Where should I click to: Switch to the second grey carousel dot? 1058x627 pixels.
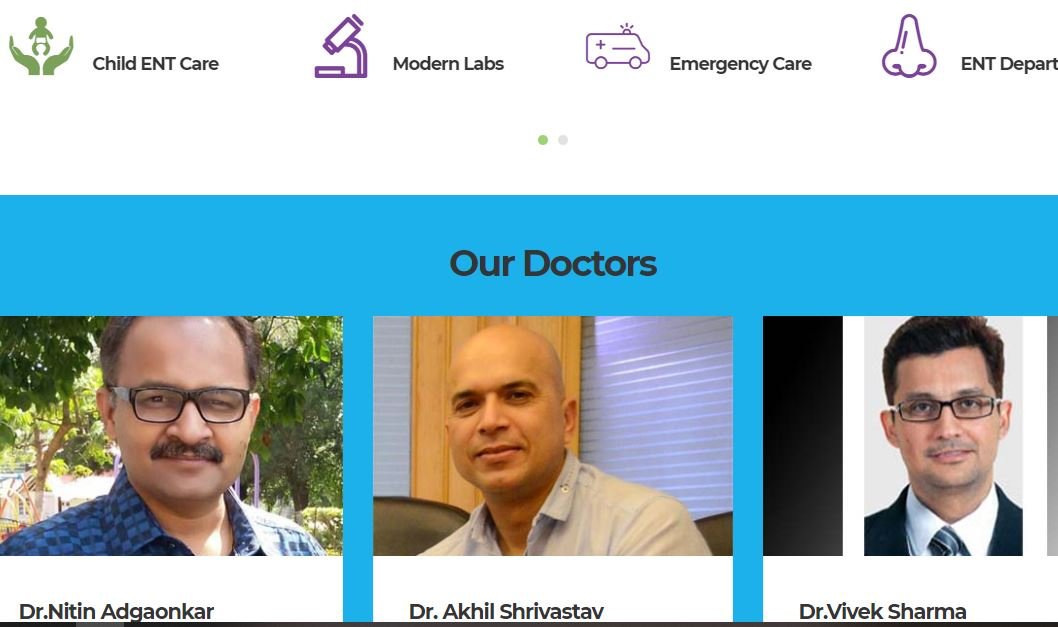563,140
